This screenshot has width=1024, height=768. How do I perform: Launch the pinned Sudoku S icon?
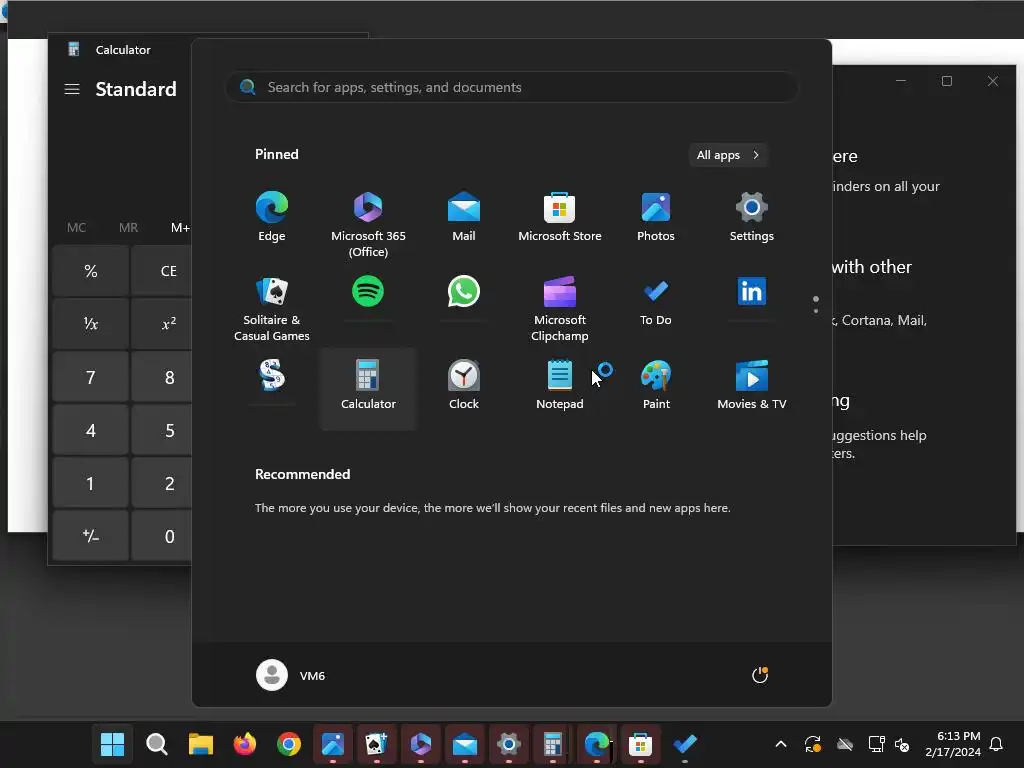(x=272, y=376)
